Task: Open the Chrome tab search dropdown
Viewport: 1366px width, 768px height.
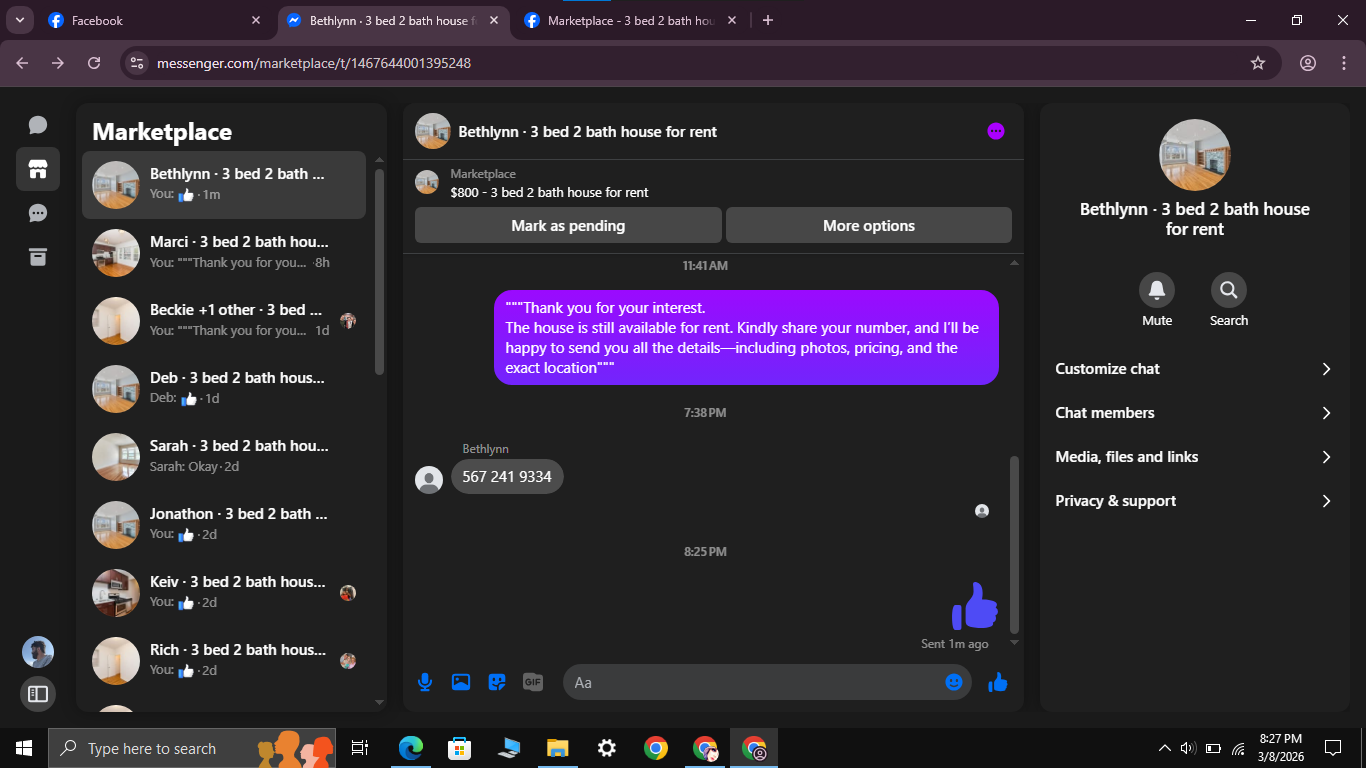Action: pyautogui.click(x=19, y=20)
